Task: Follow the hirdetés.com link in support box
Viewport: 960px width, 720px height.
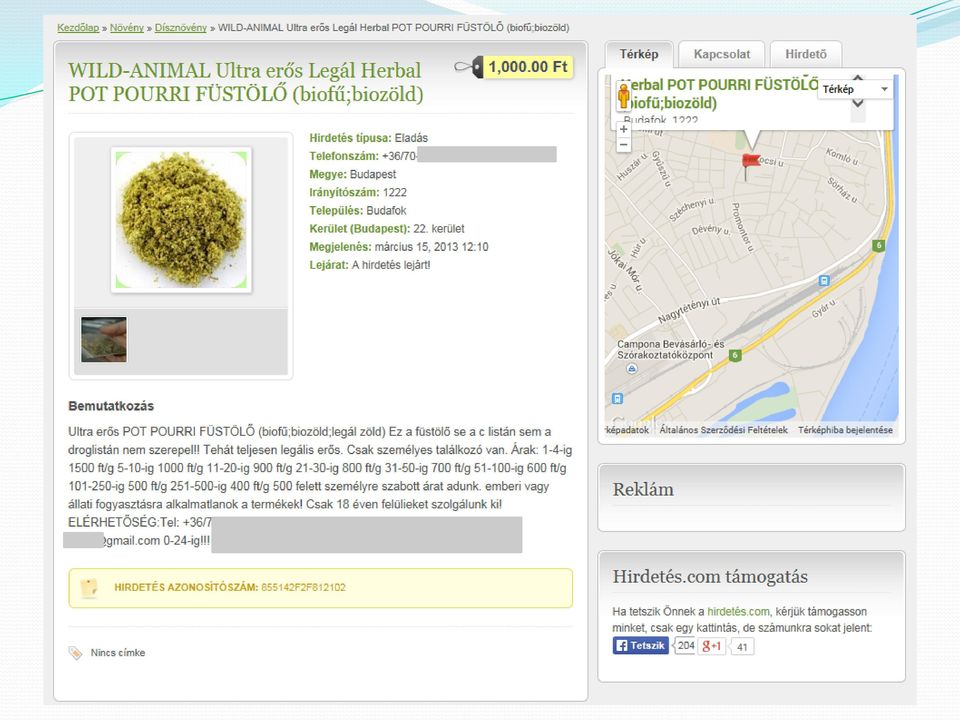Action: point(738,612)
